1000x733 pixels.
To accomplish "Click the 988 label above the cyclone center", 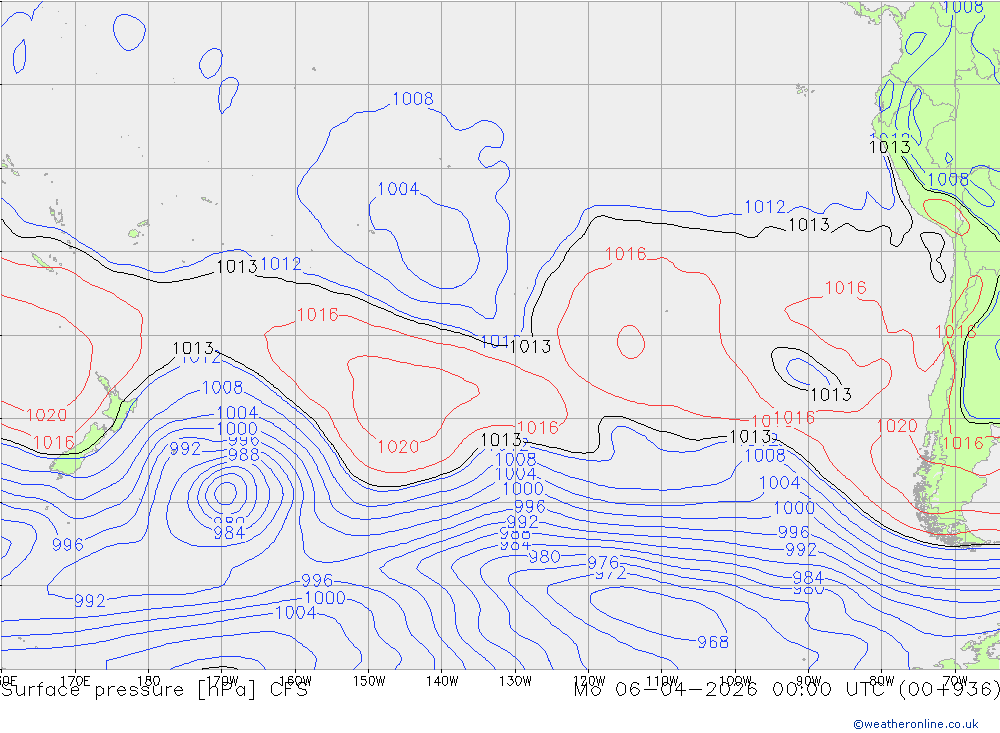I will (244, 455).
